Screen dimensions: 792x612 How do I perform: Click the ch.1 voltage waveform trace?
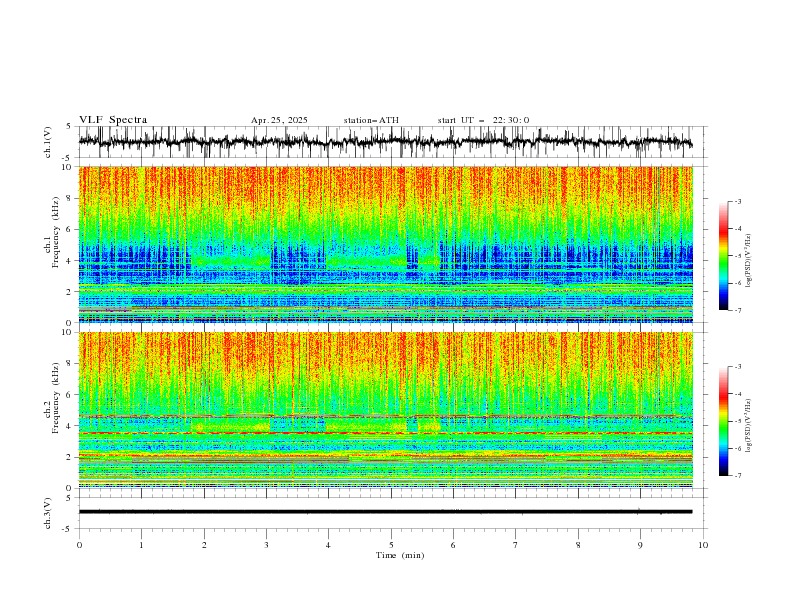pos(385,142)
